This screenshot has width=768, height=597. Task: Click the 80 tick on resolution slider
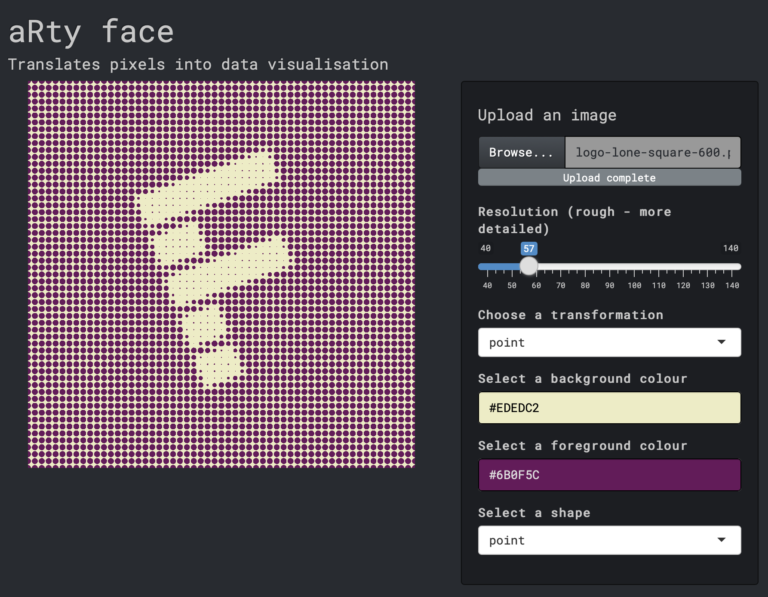(x=584, y=267)
